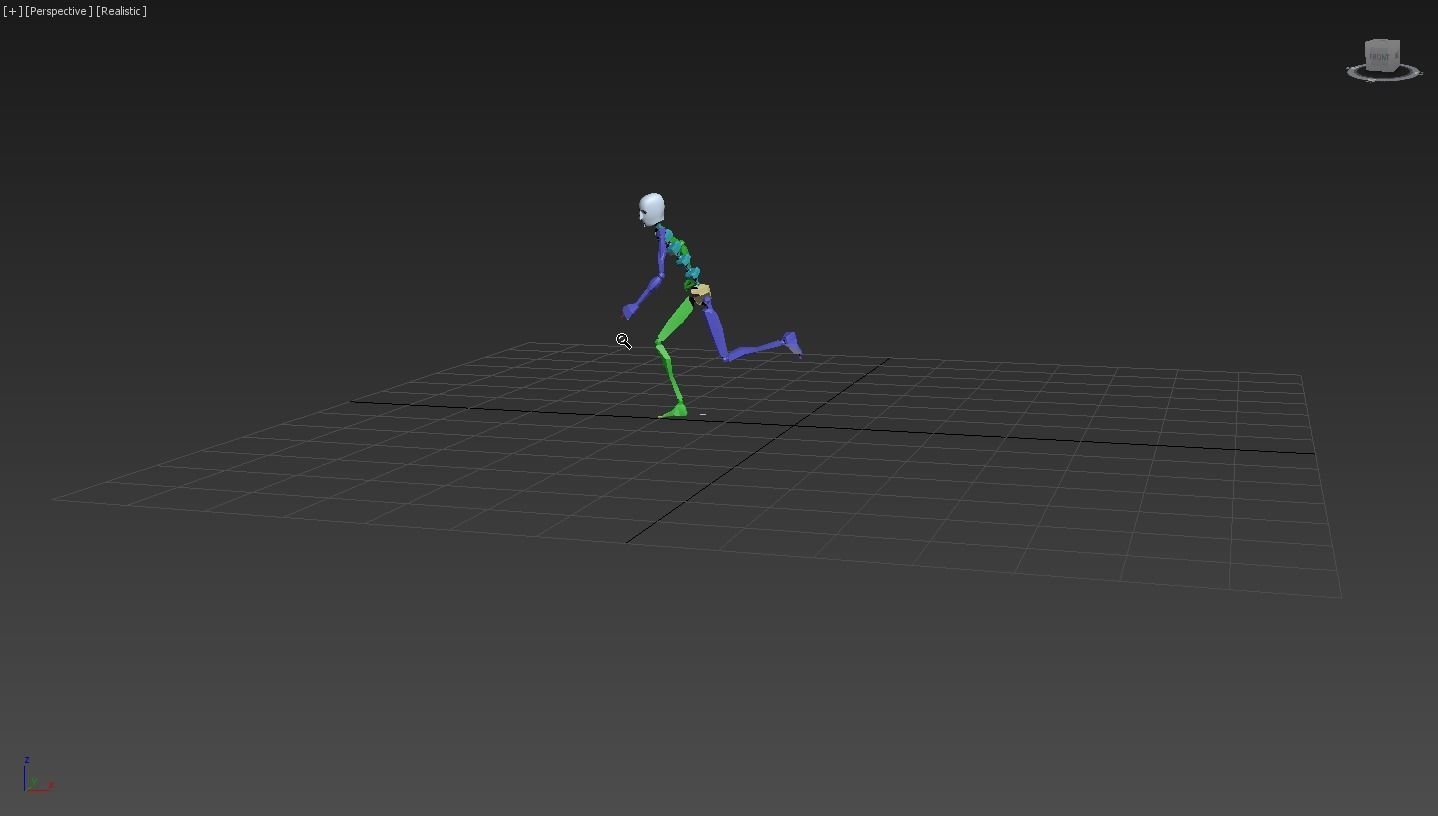Select the tan pelvis of the biped
The width and height of the screenshot is (1438, 816).
point(701,291)
